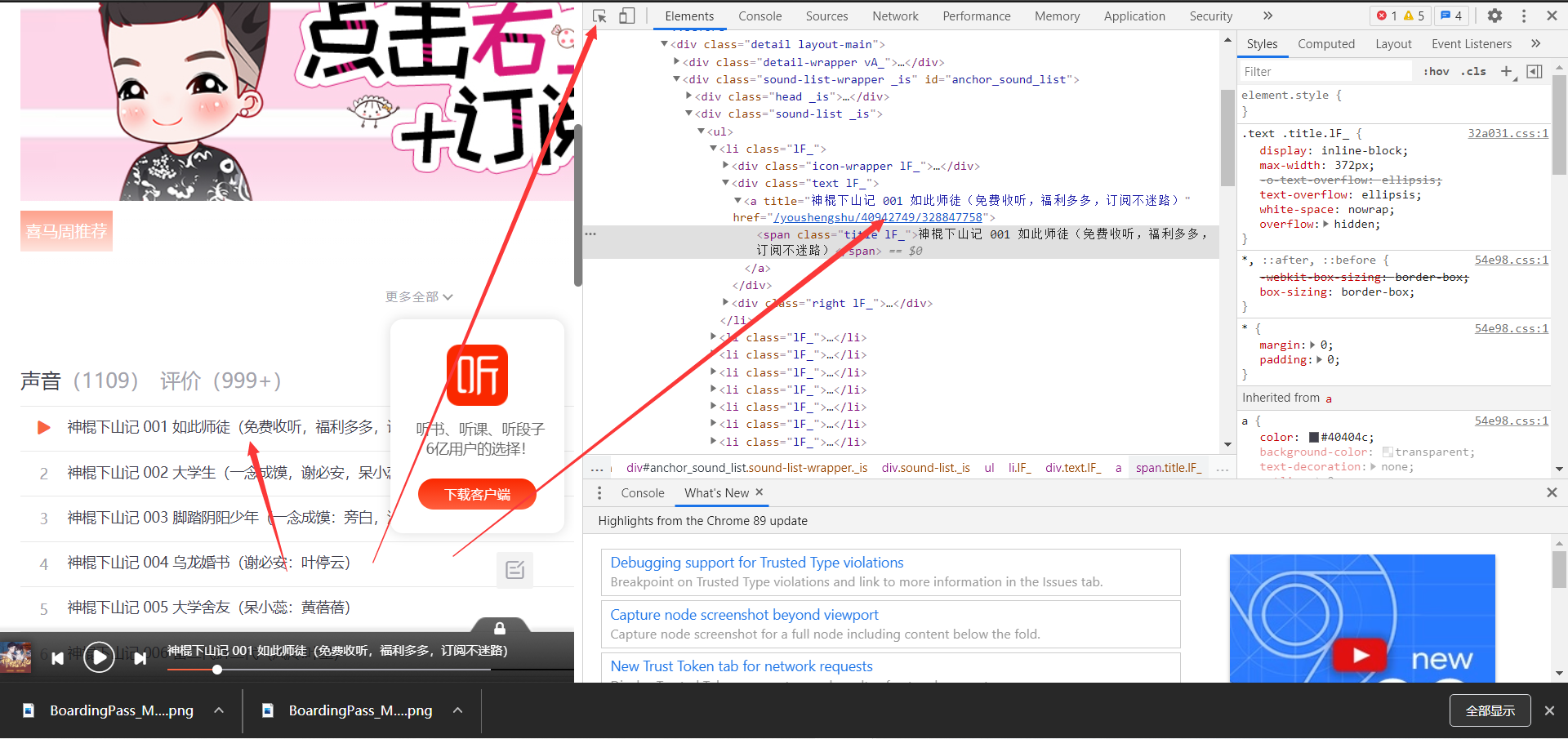The image size is (1568, 739).
Task: Click the orange play triangle for track 001
Action: point(44,427)
